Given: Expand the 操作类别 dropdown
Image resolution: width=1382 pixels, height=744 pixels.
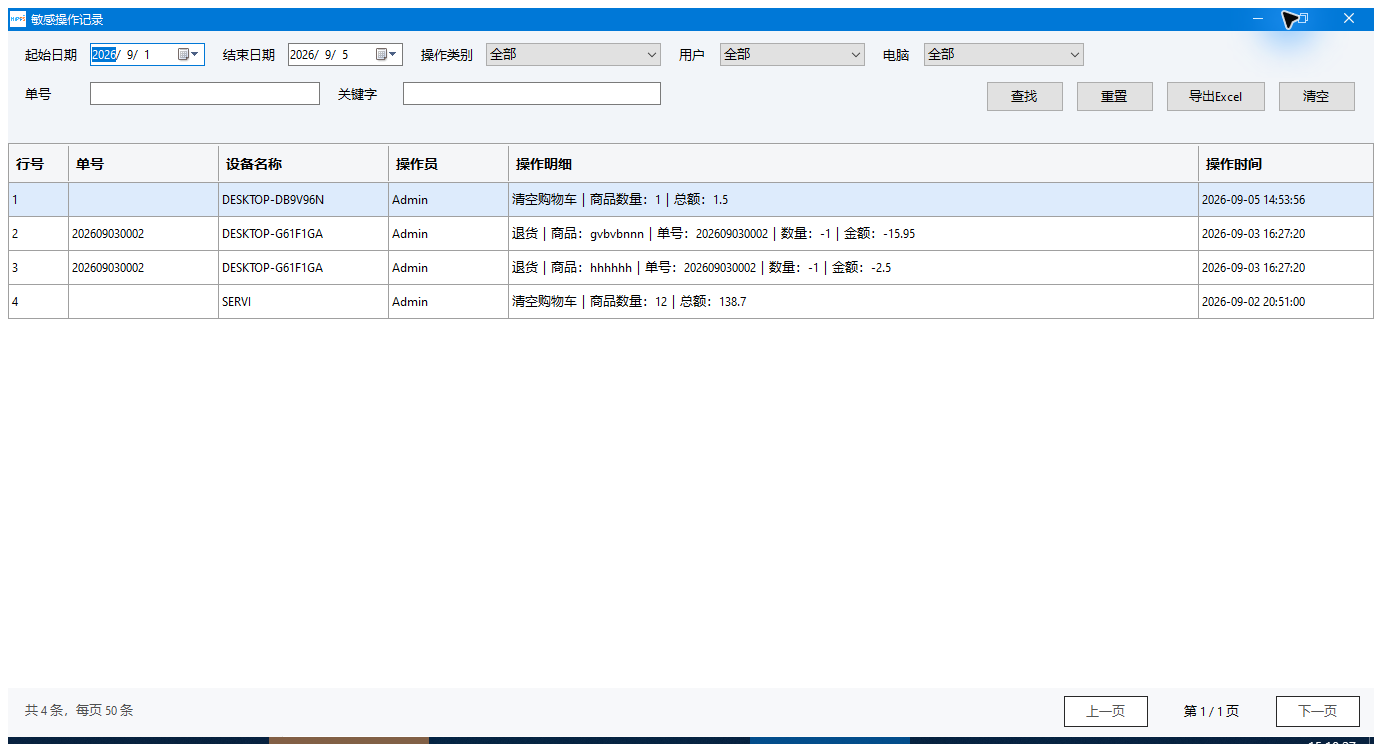Looking at the screenshot, I should [x=573, y=55].
